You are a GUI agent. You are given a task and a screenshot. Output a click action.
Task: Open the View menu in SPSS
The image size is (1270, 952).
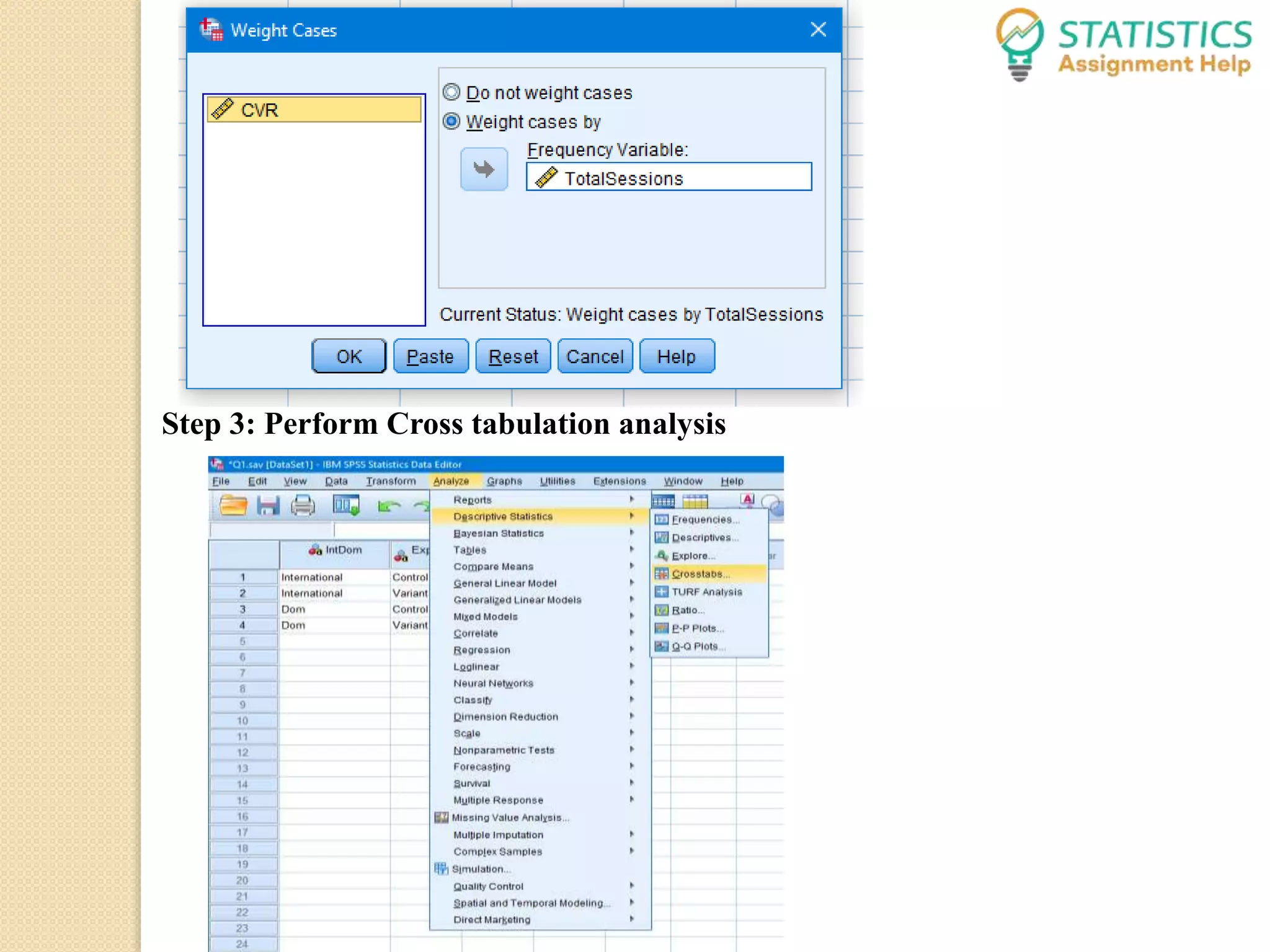point(295,481)
